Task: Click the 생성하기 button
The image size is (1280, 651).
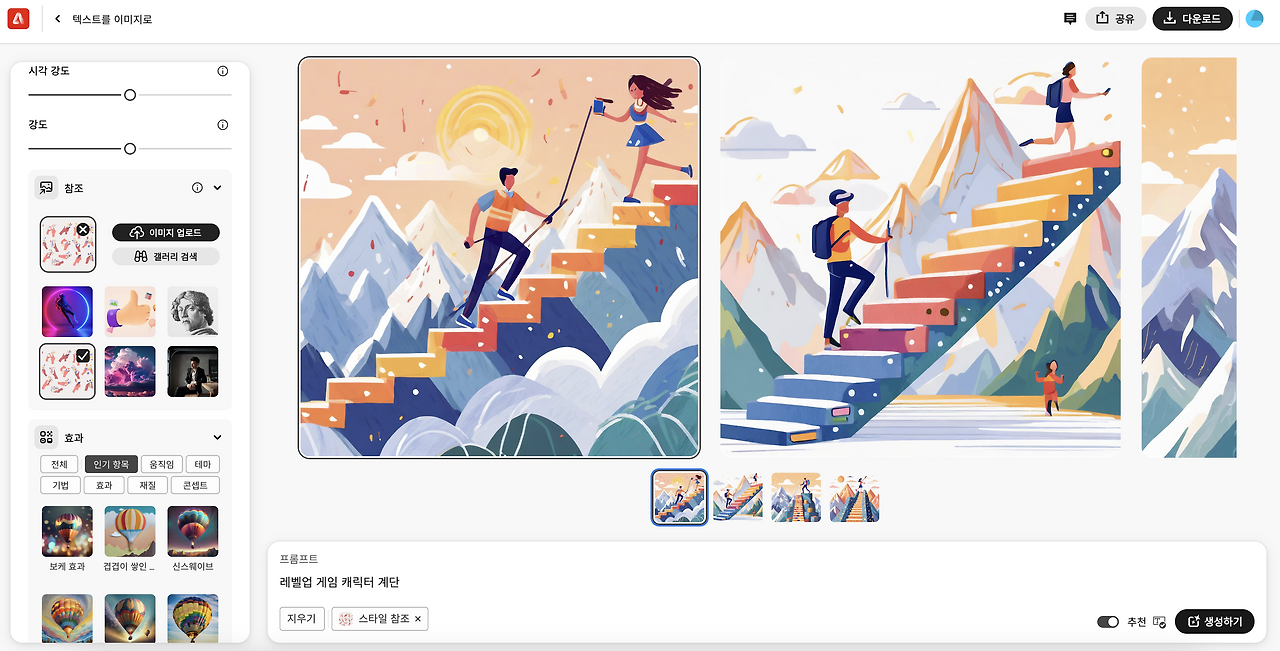Action: pyautogui.click(x=1214, y=622)
